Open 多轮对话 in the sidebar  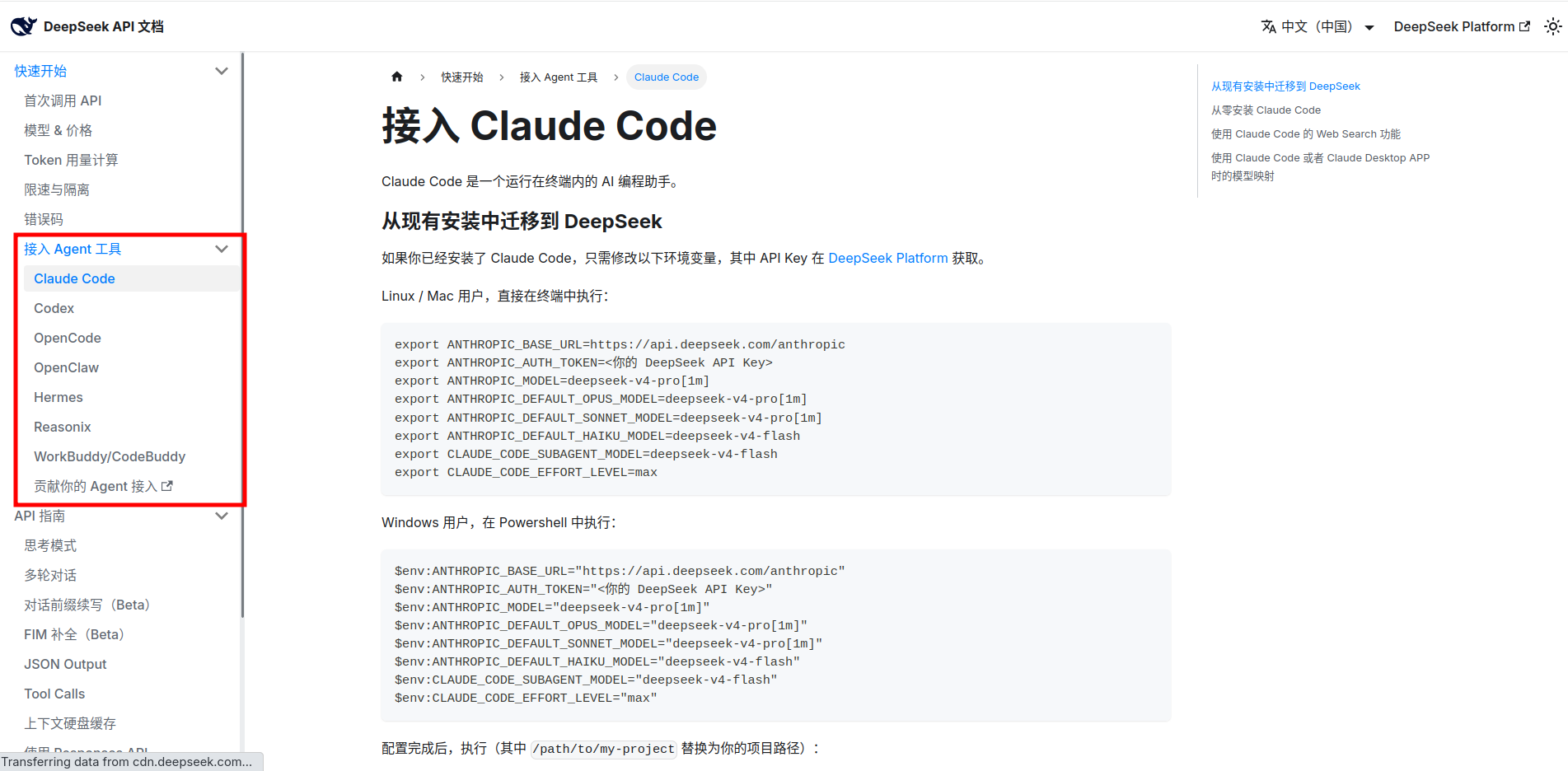[50, 575]
